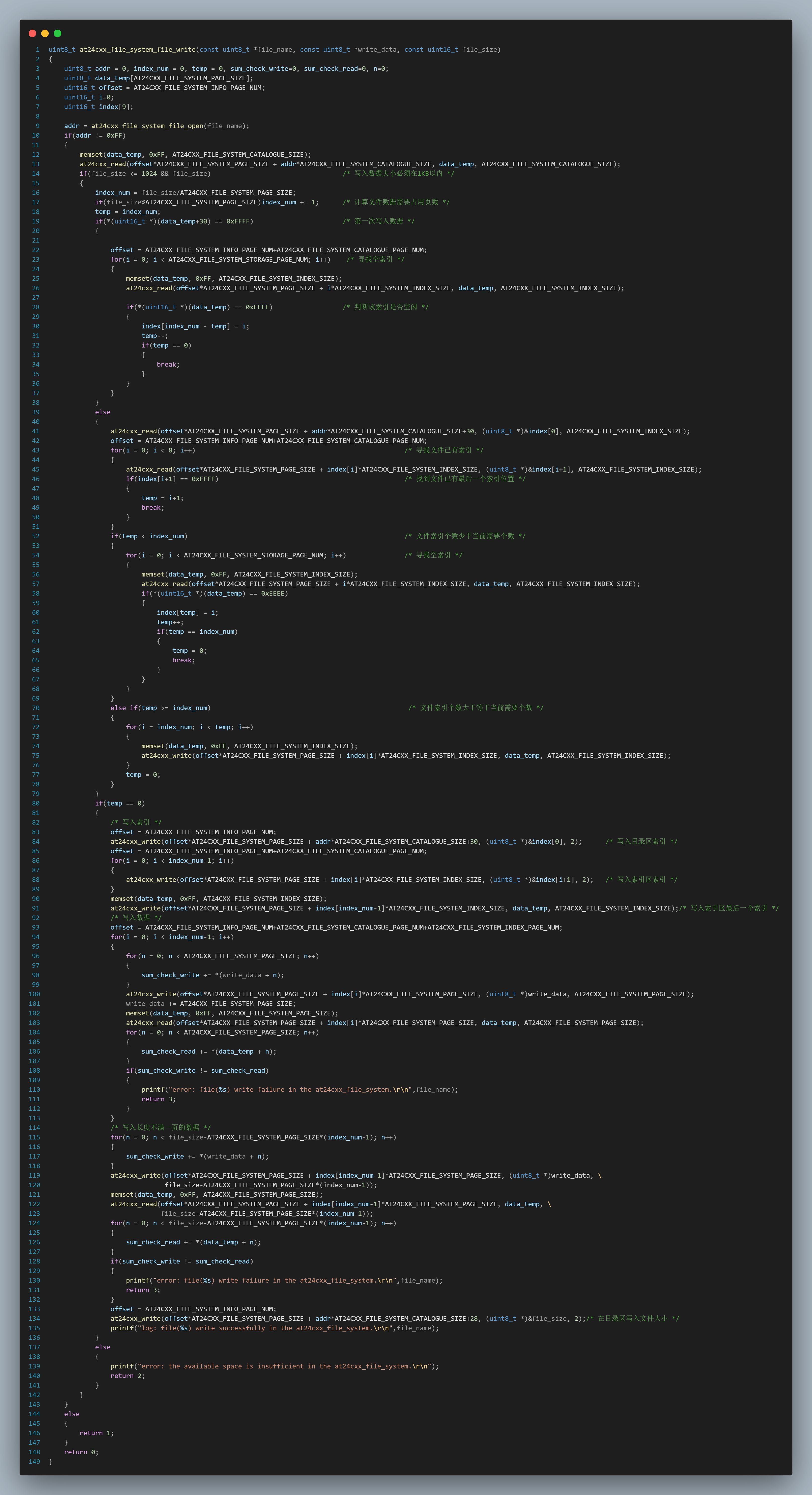This screenshot has height=1495, width=812.
Task: Click comment '写入索引区最后一个索引'
Action: point(729,908)
